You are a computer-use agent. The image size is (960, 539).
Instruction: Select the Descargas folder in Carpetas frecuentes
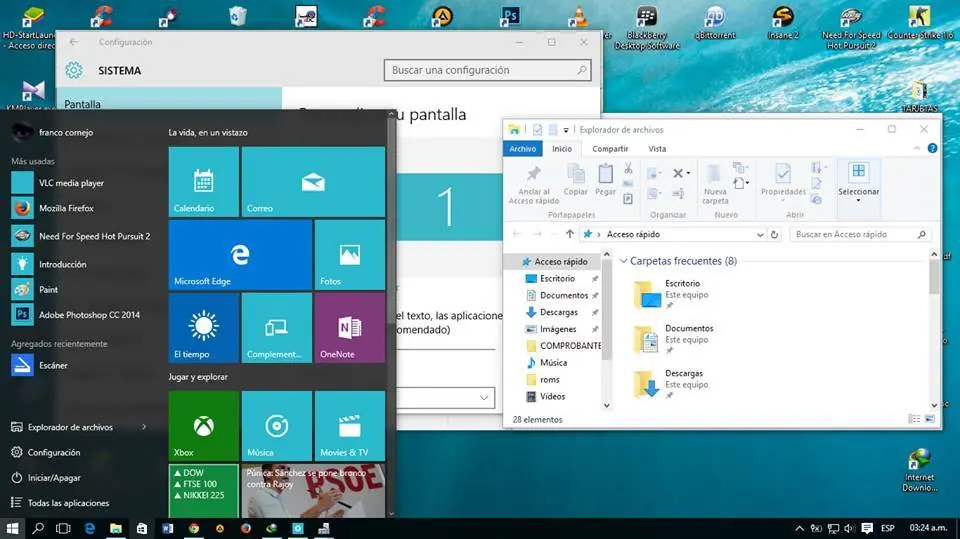670,383
